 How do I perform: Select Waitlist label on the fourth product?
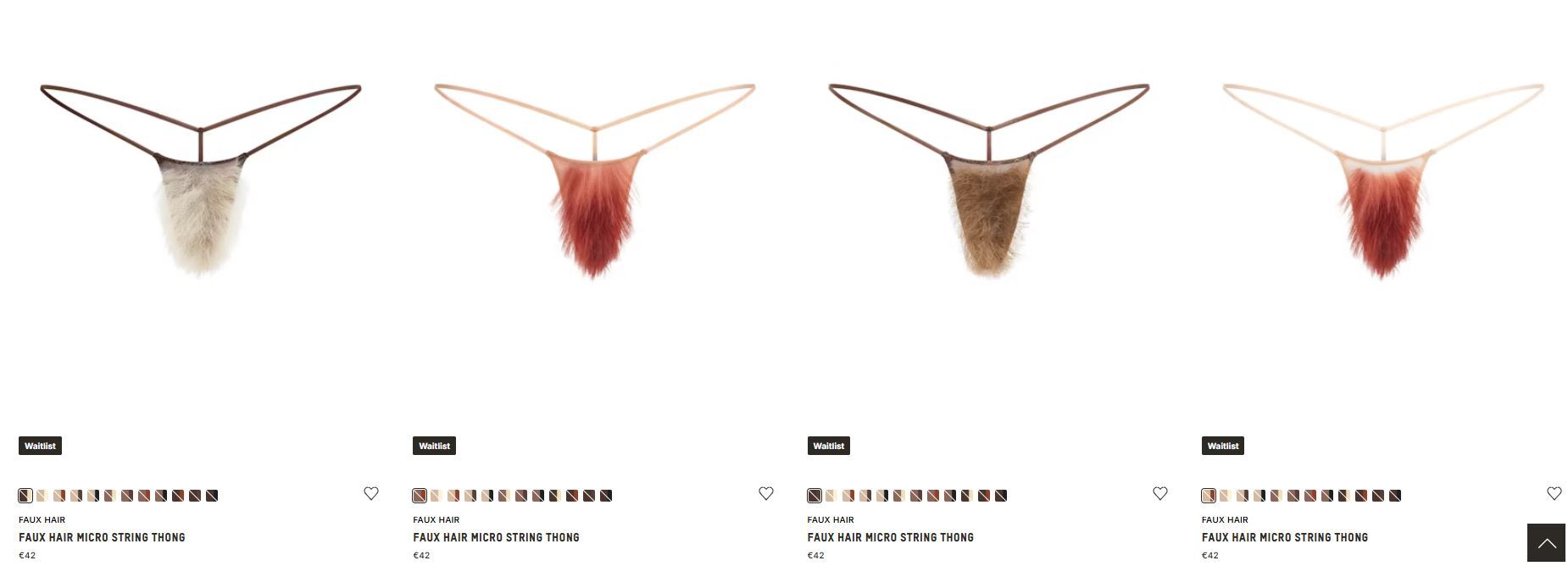pos(1223,446)
